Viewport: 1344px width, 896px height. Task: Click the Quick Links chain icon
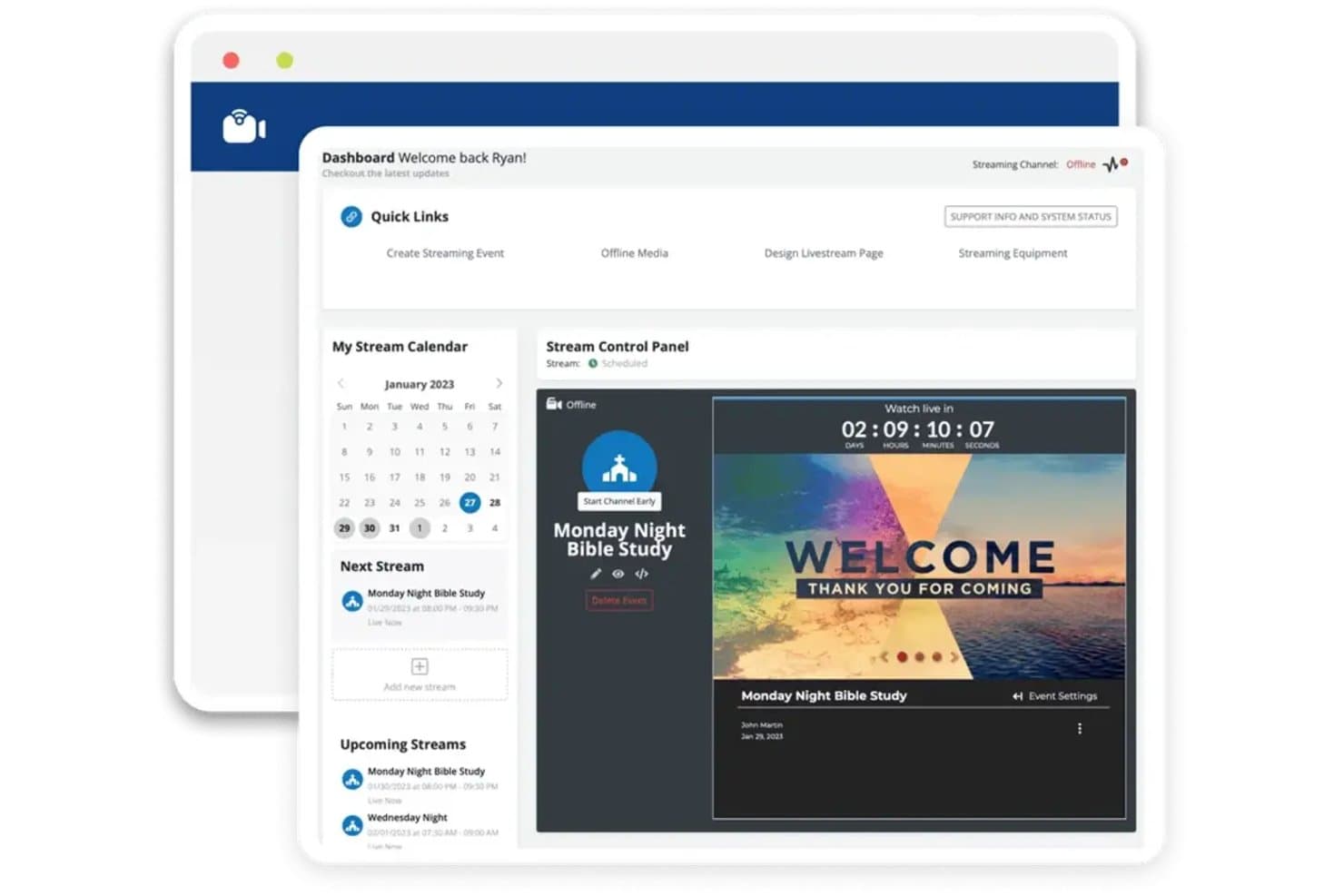click(351, 216)
